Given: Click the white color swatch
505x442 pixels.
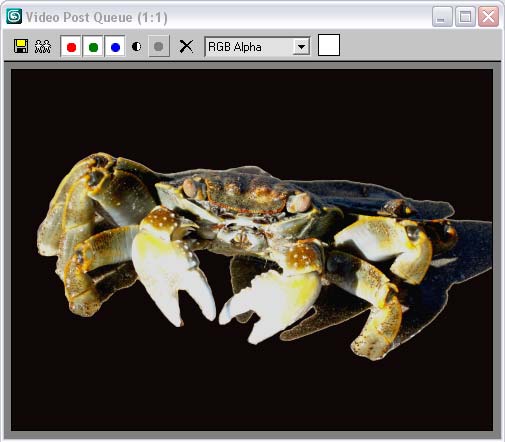Looking at the screenshot, I should click(329, 45).
